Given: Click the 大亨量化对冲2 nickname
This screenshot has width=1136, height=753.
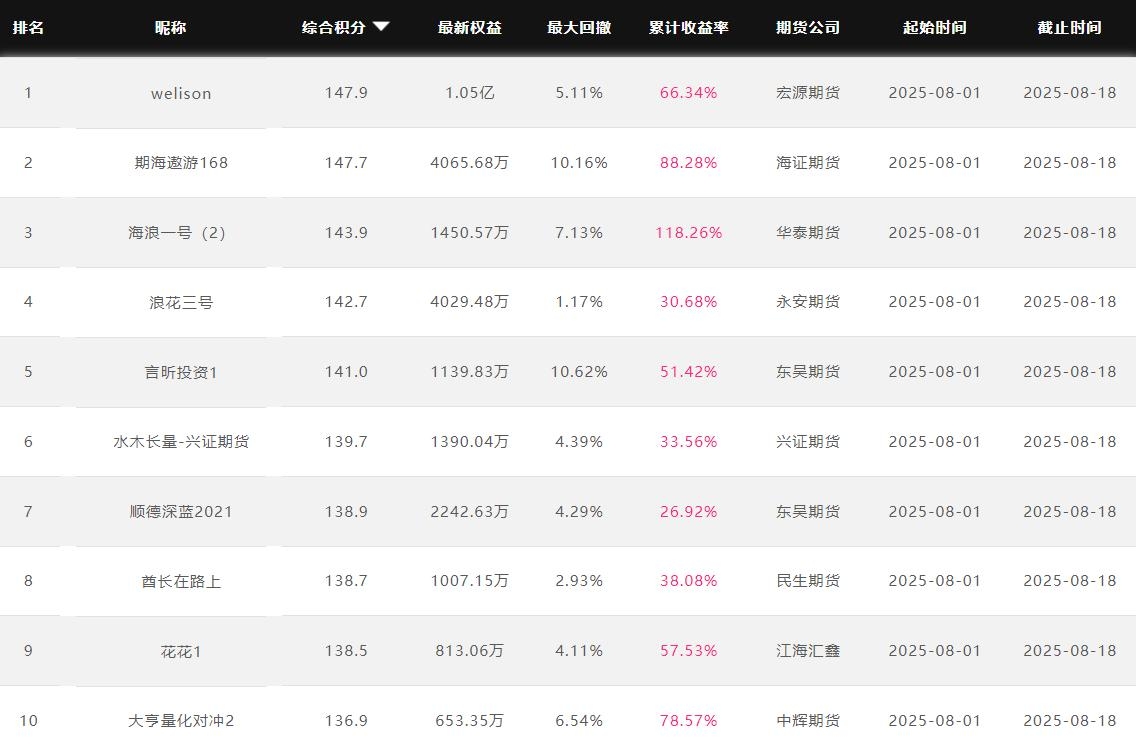Looking at the screenshot, I should [181, 721].
